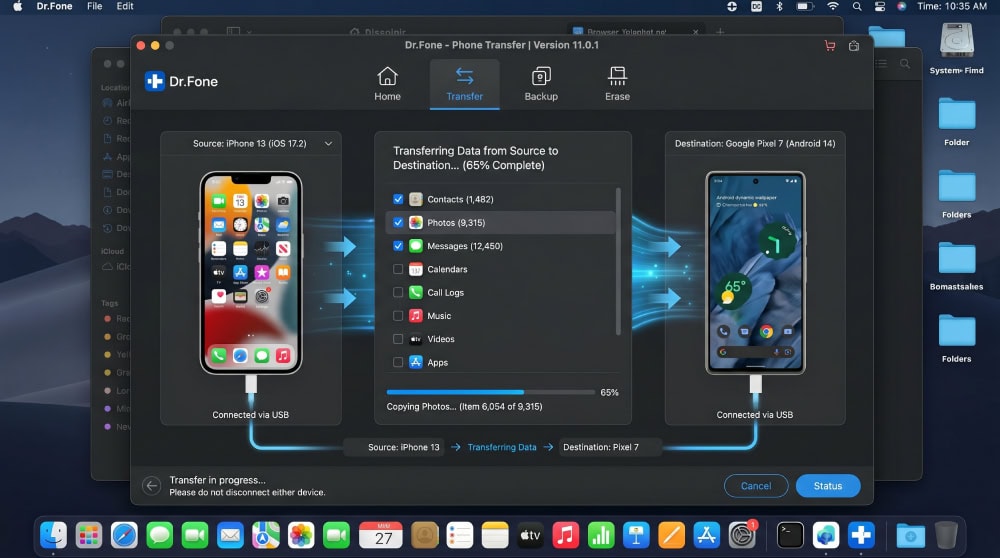Click the Videos Apple TV icon

[x=416, y=339]
